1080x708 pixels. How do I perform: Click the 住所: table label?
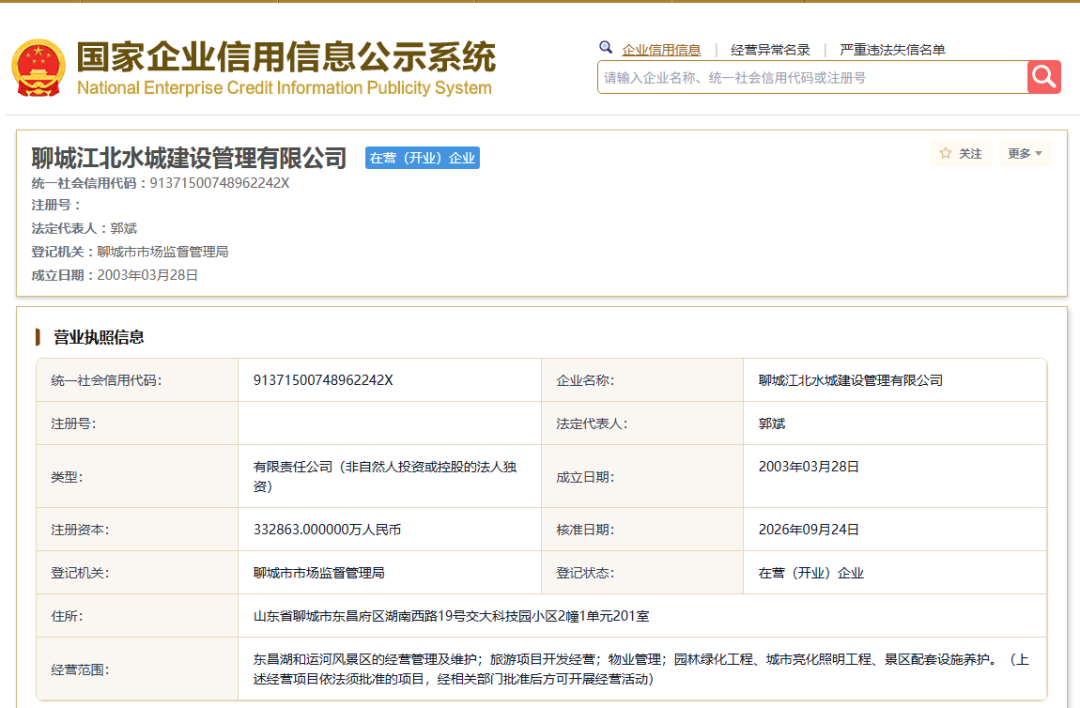tap(67, 616)
